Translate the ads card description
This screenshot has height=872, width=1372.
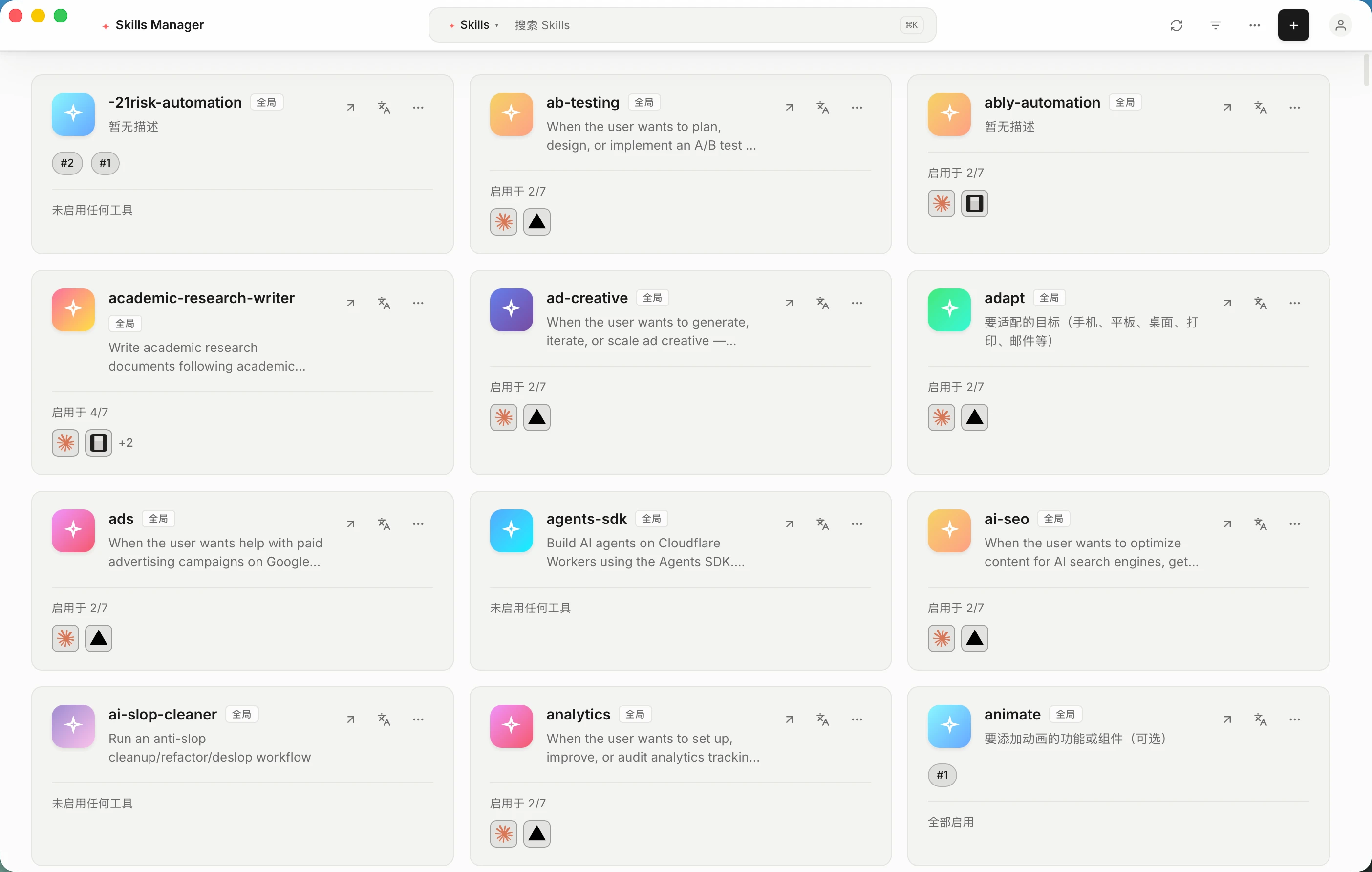[384, 524]
